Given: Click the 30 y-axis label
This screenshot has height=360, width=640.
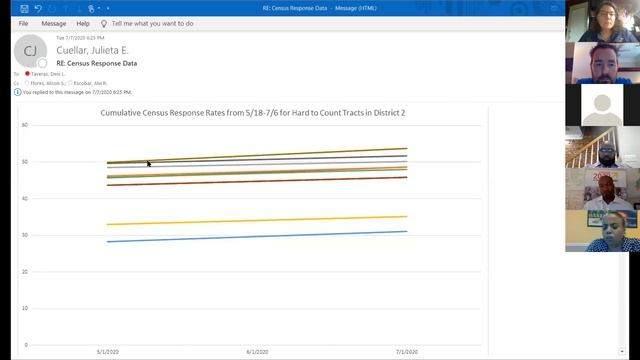Looking at the screenshot, I should pyautogui.click(x=25, y=235).
